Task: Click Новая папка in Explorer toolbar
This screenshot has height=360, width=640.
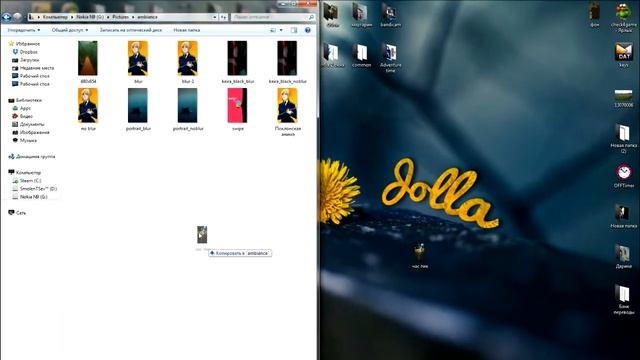Action: tap(187, 30)
